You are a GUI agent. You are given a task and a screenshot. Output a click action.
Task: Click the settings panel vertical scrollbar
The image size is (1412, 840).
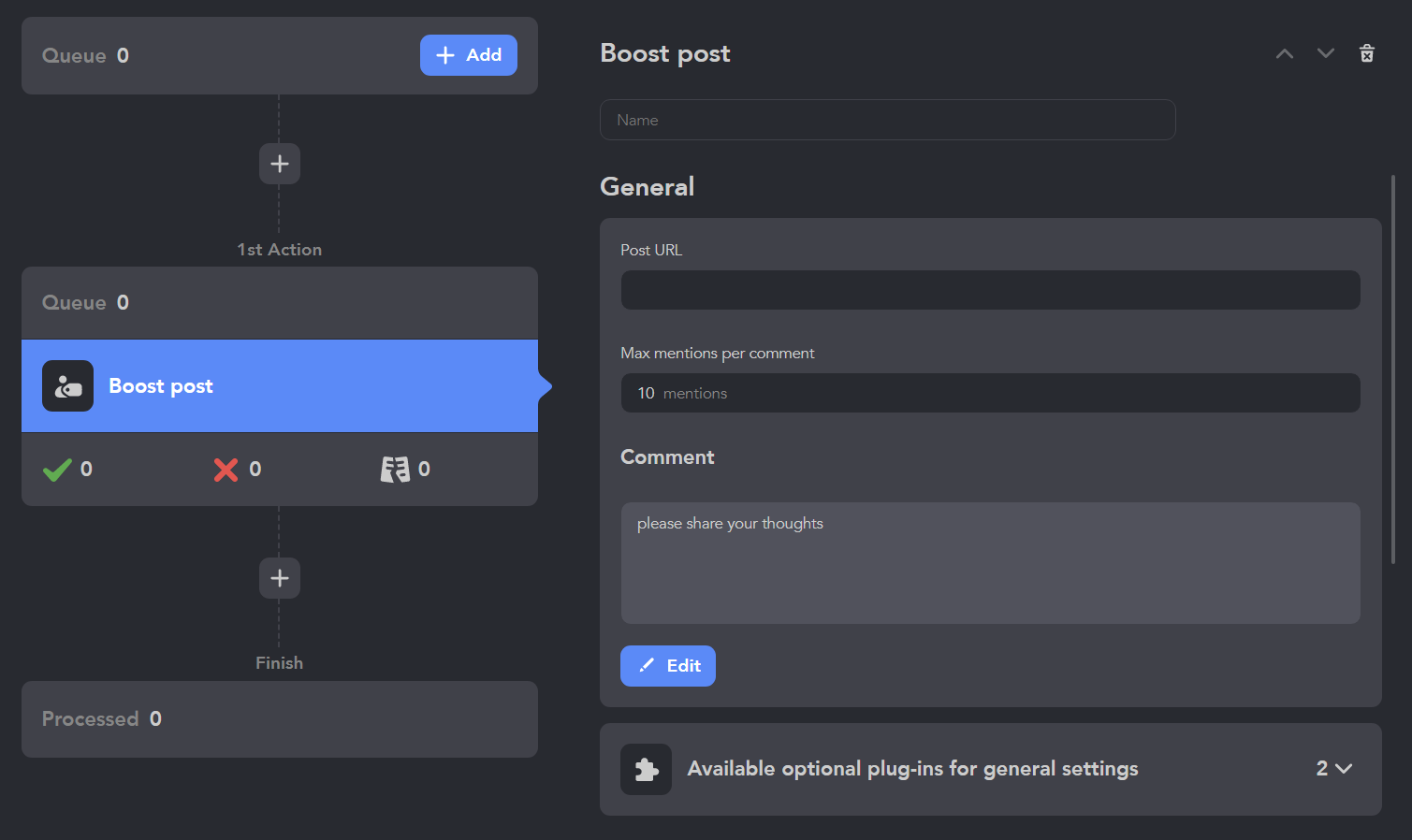[x=1393, y=369]
